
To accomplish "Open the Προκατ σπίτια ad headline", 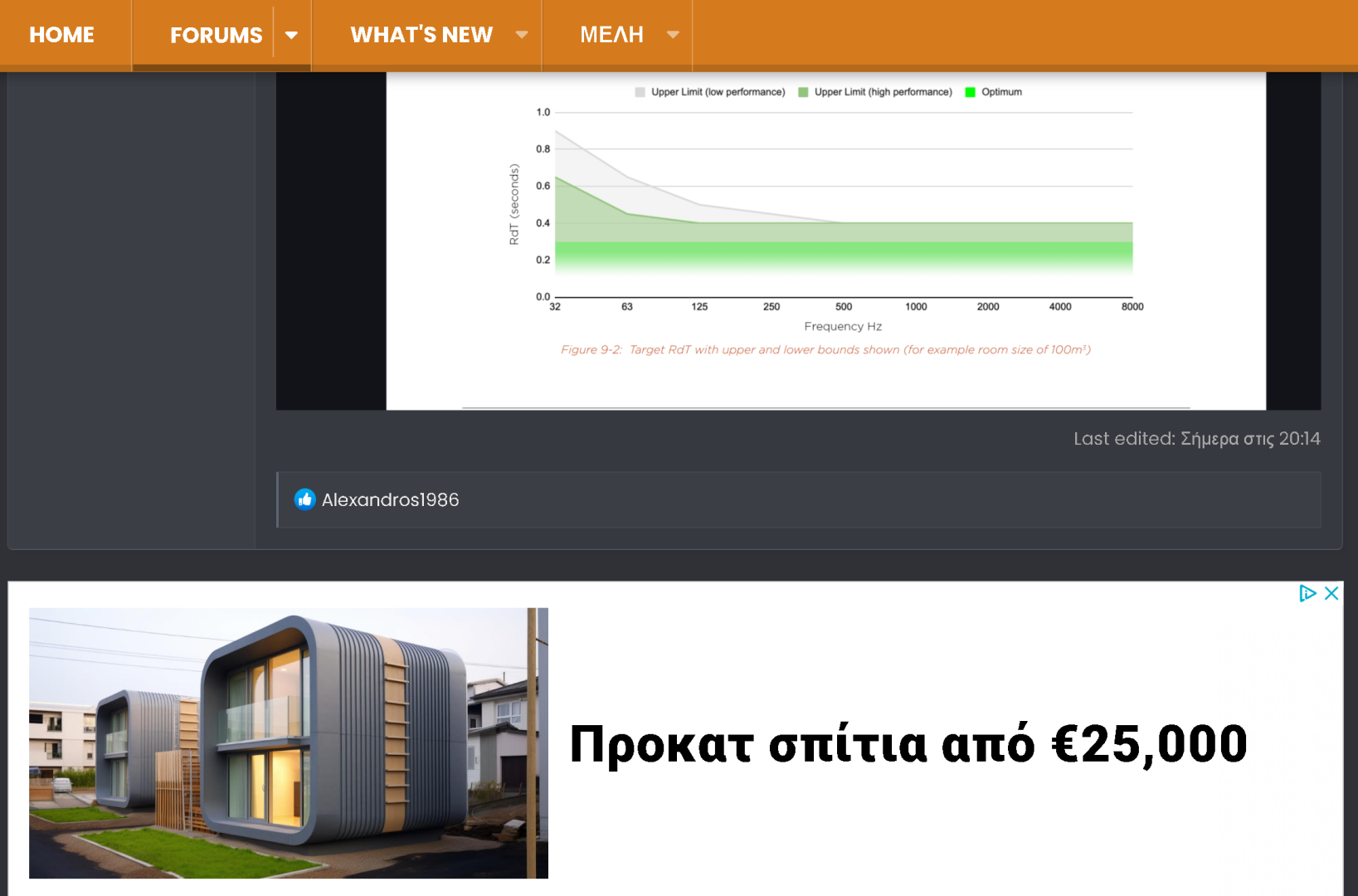I will pyautogui.click(x=908, y=744).
